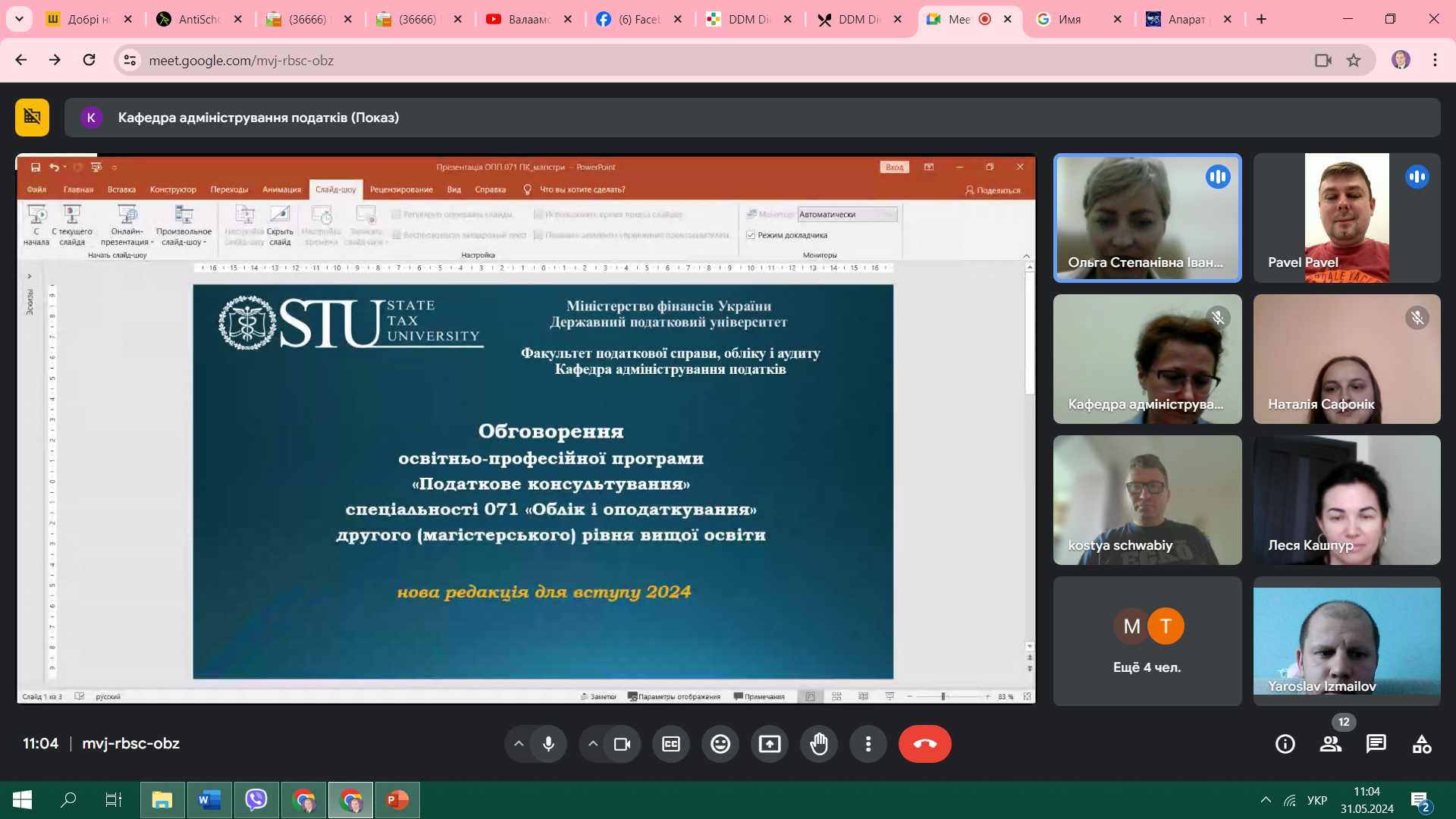Leave call with red hang-up button
Image resolution: width=1456 pixels, height=819 pixels.
point(925,744)
